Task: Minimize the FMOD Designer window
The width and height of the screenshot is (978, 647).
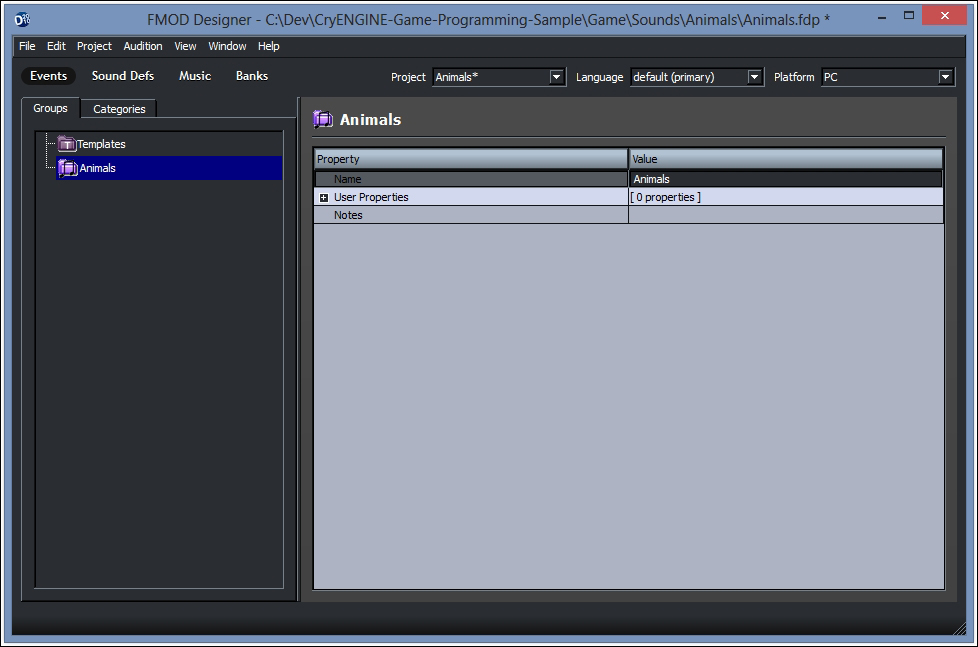Action: tap(882, 17)
